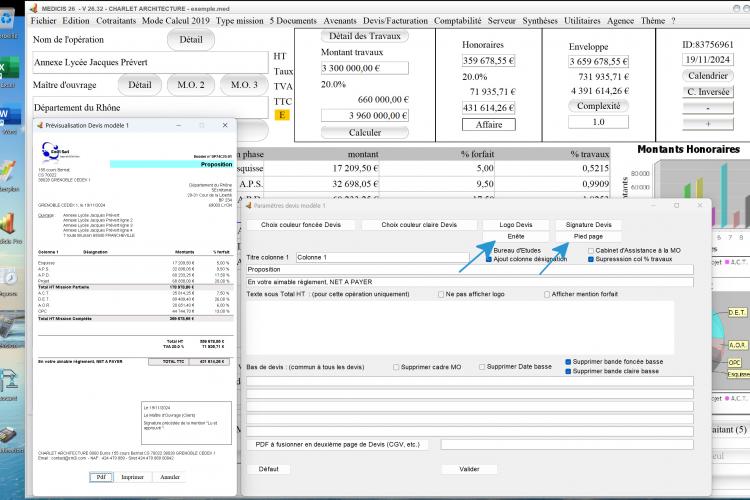Open the Serveur menu
Image resolution: width=750 pixels, height=500 pixels.
pos(501,21)
